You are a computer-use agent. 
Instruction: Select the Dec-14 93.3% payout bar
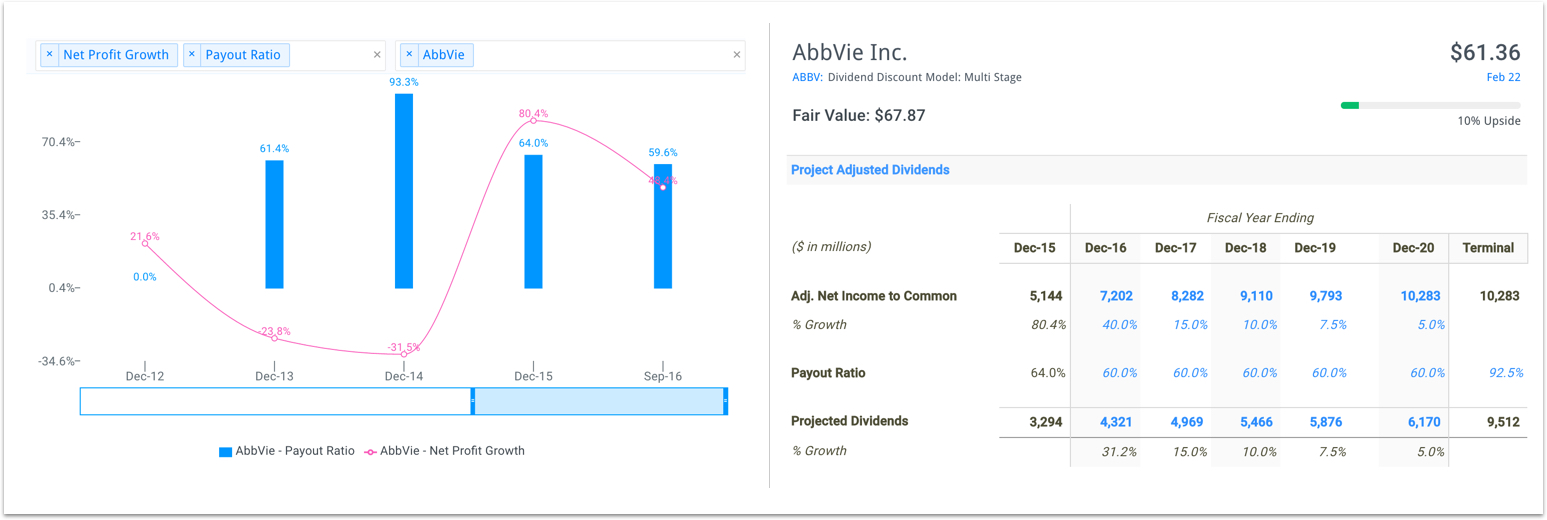click(x=404, y=191)
